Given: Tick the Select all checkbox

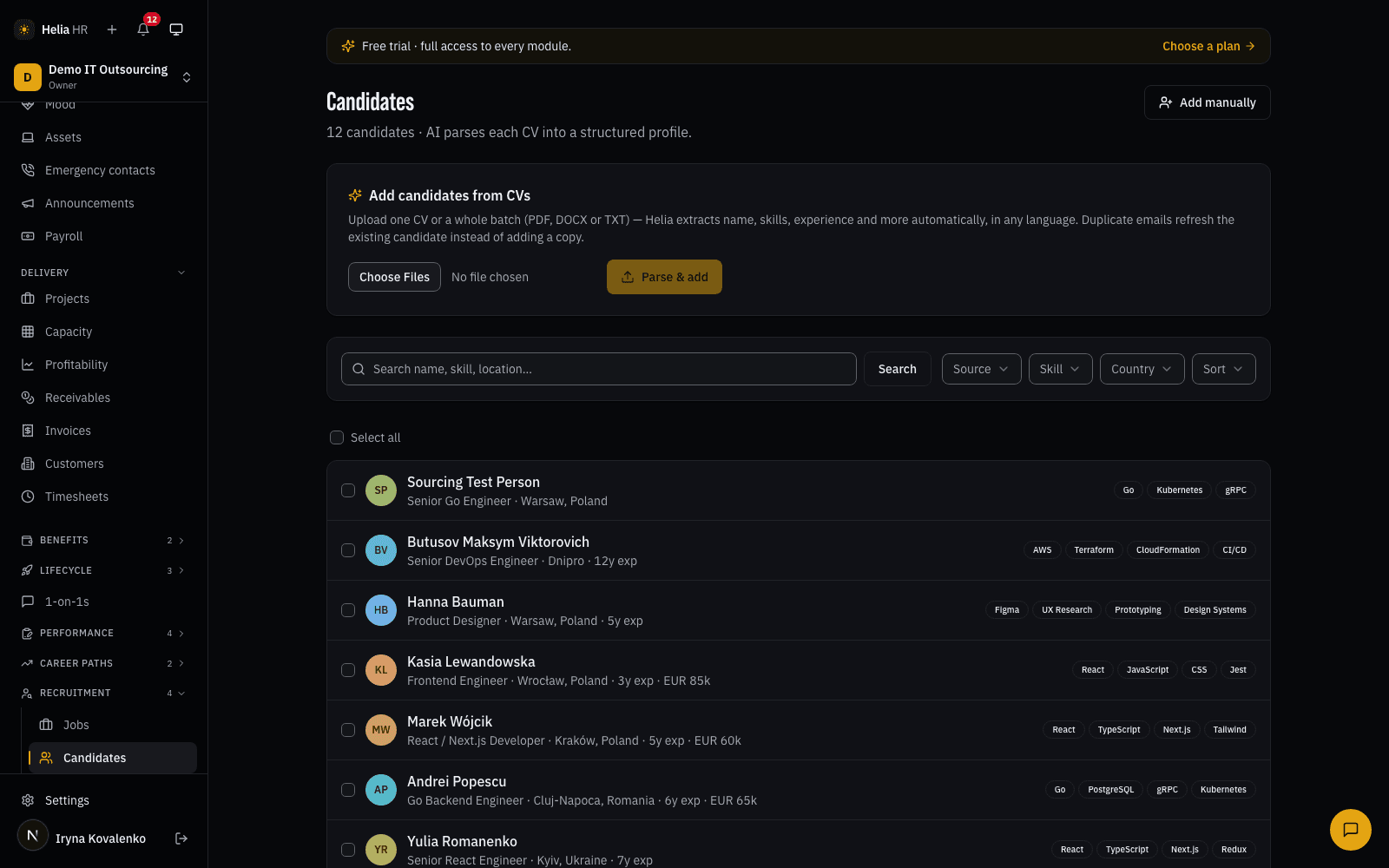Looking at the screenshot, I should pos(337,437).
